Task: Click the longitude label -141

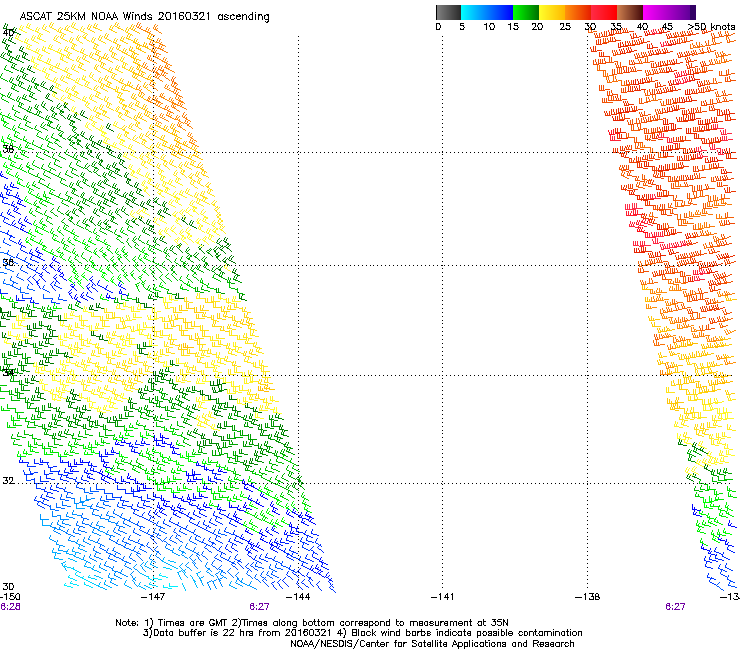Action: point(442,597)
